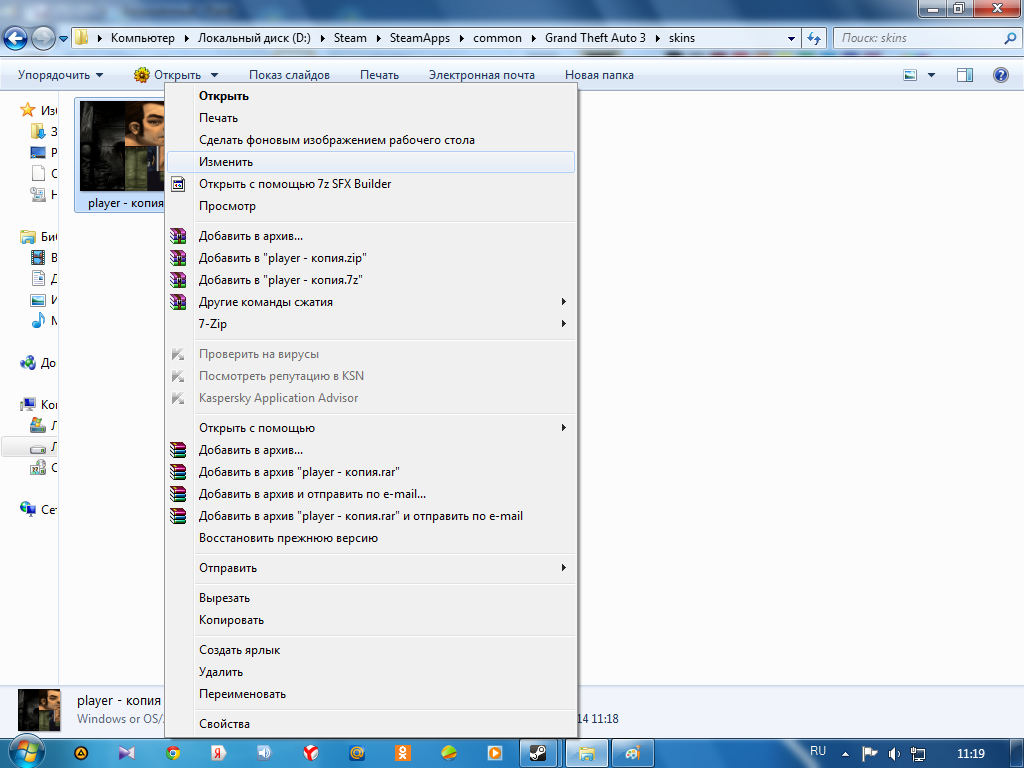Launch AIMP from the taskbar
Image resolution: width=1024 pixels, height=768 pixels.
coord(81,753)
